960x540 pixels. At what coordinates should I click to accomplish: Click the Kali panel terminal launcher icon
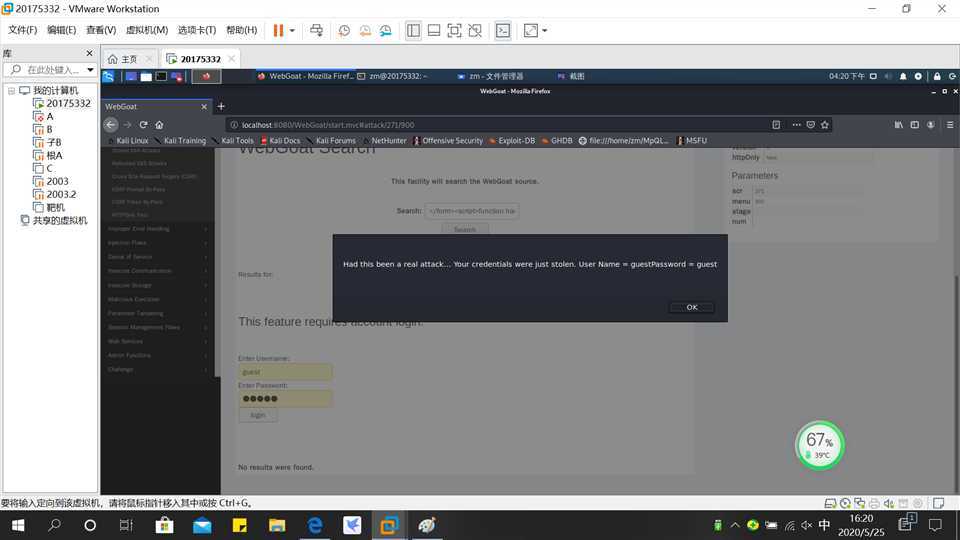(161, 77)
